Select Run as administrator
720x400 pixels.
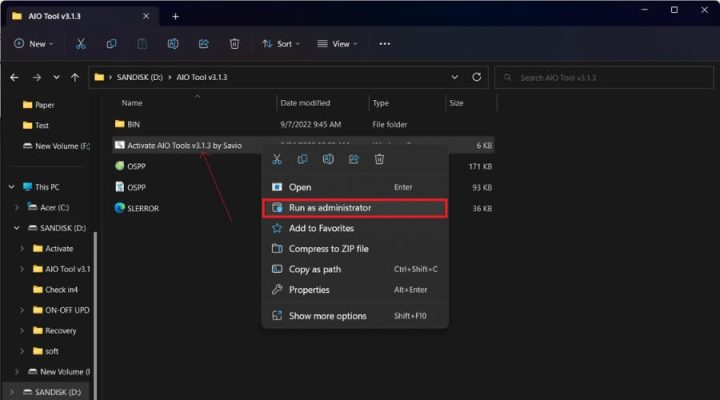[x=330, y=208]
